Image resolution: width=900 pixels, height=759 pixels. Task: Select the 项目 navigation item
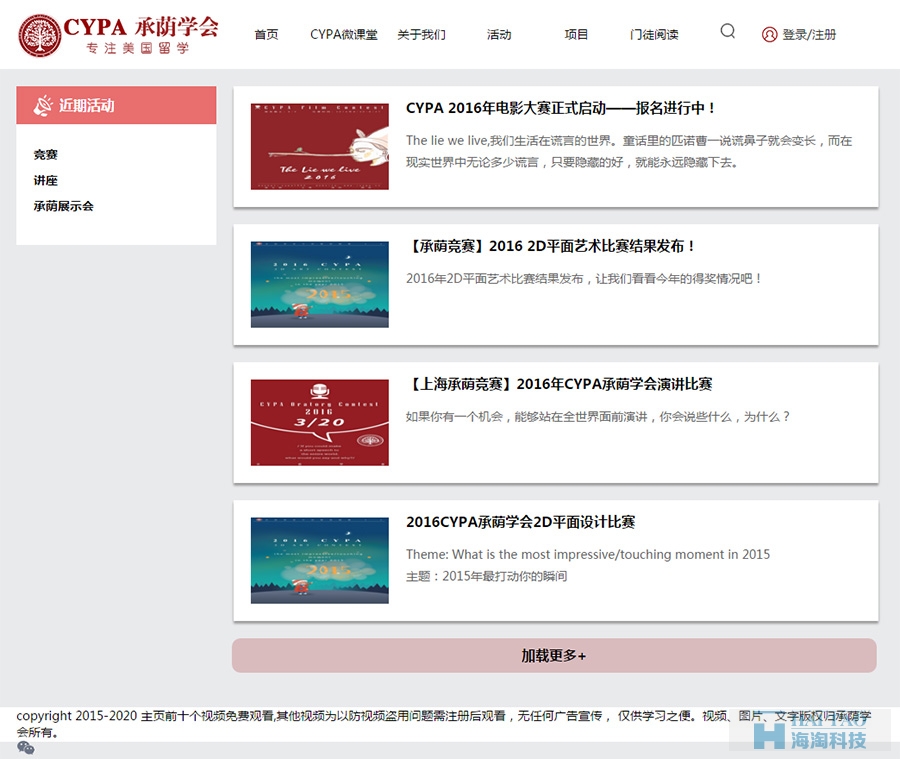point(576,34)
